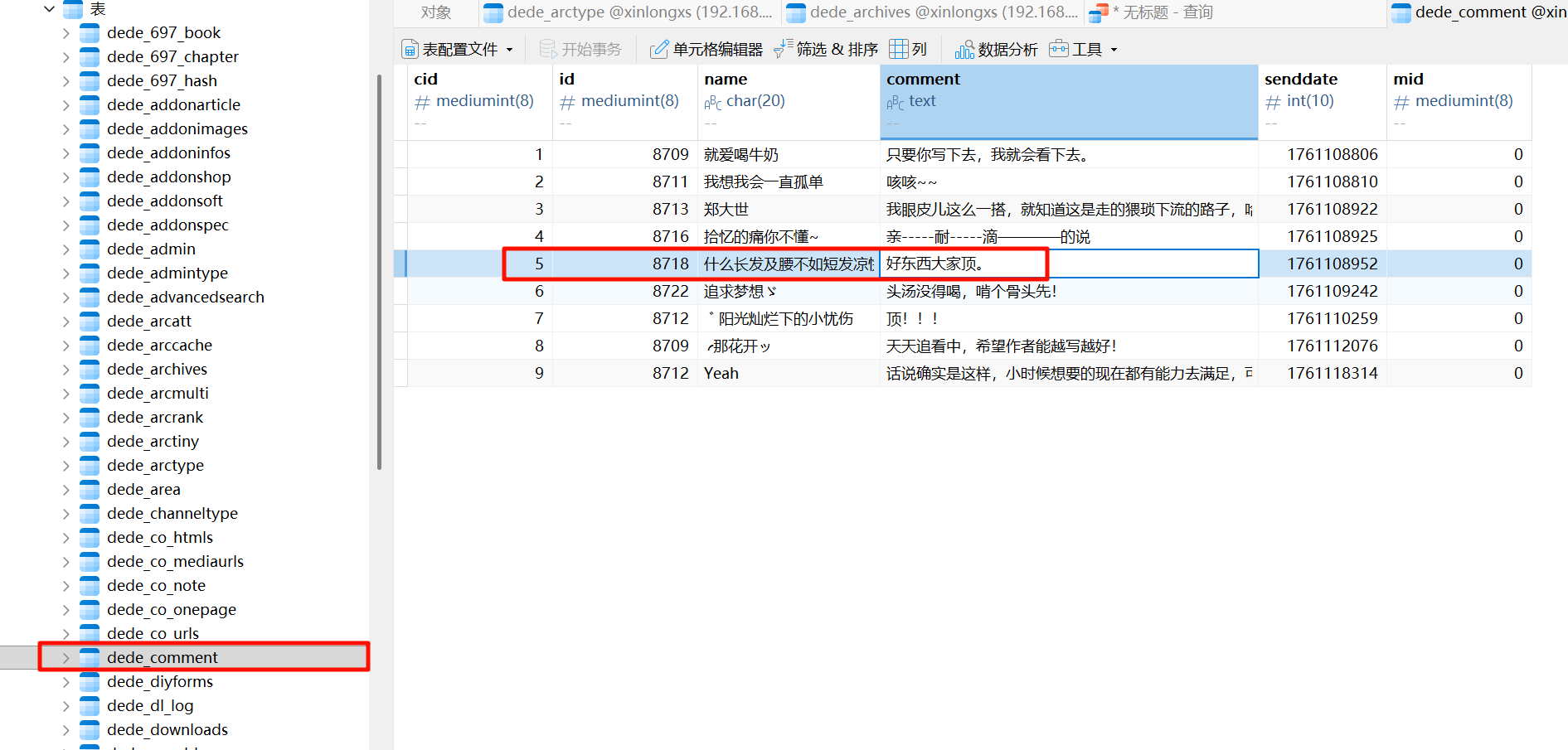Screen dimensions: 1568x750
Task: Click the sidebar vertical scrollbar
Action: point(379,273)
